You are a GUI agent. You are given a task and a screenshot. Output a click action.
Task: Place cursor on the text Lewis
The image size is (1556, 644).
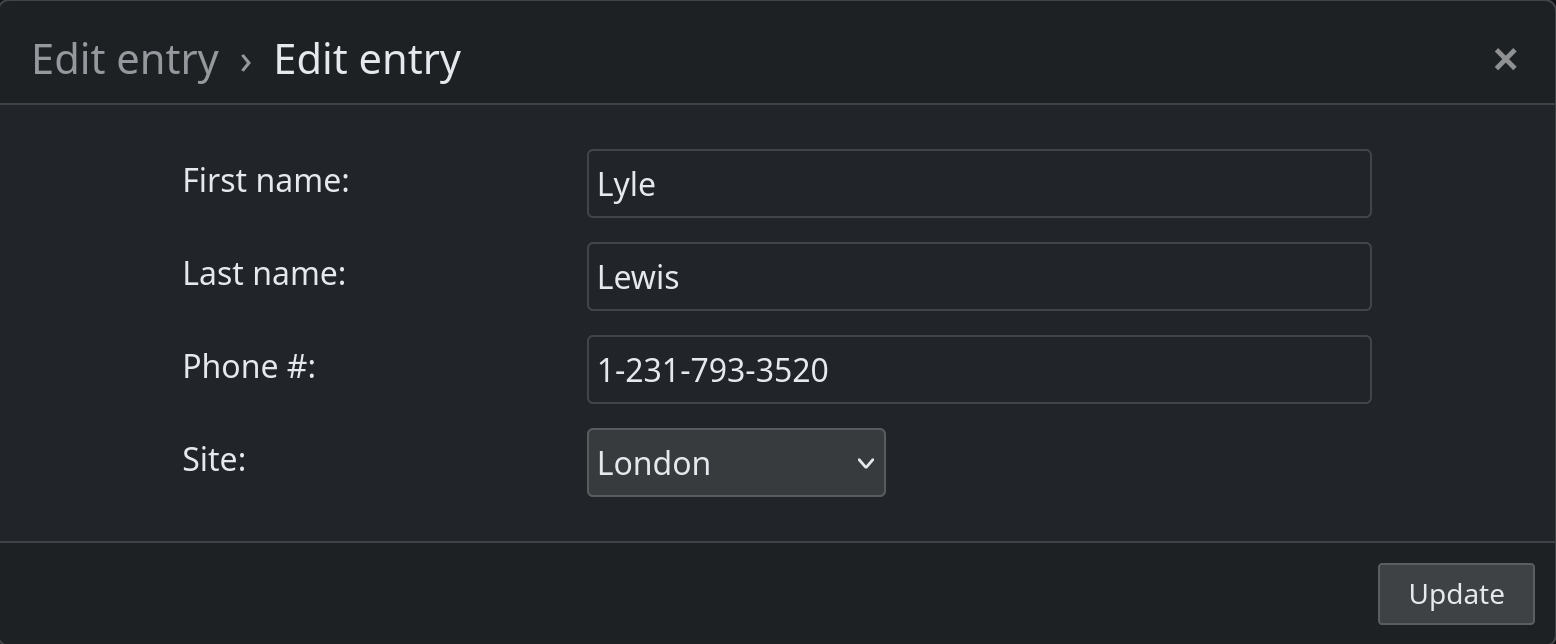pyautogui.click(x=638, y=278)
